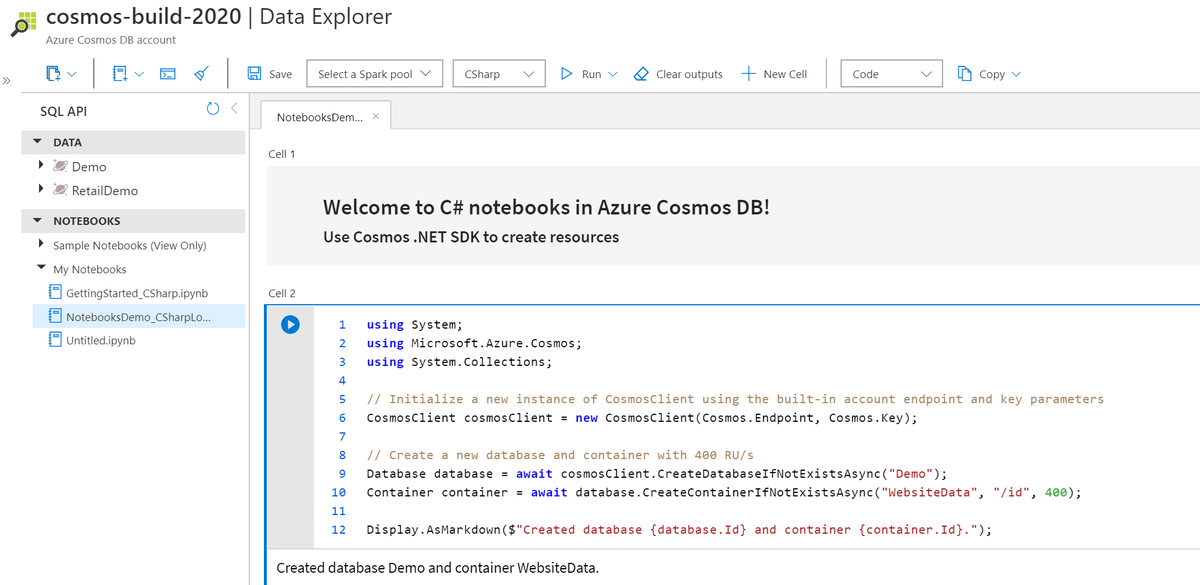Click the broom cleanup icon
This screenshot has height=585, width=1200.
coord(201,74)
